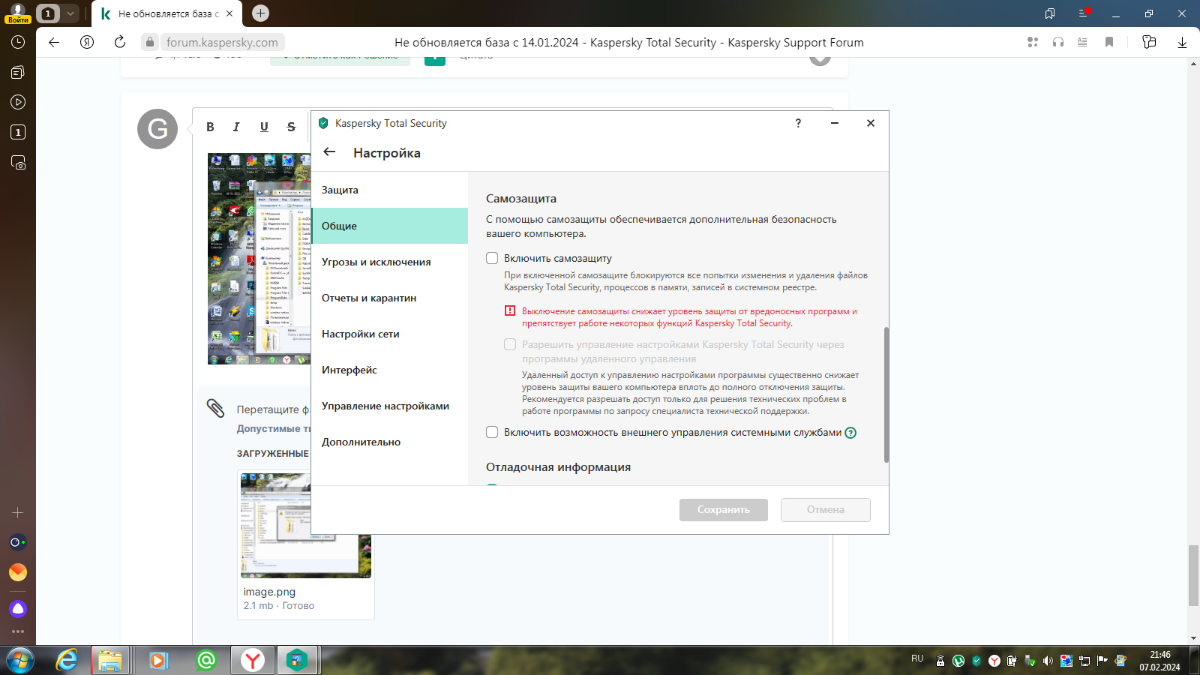
Task: Click 'Войти' browser profile button
Action: (16, 12)
